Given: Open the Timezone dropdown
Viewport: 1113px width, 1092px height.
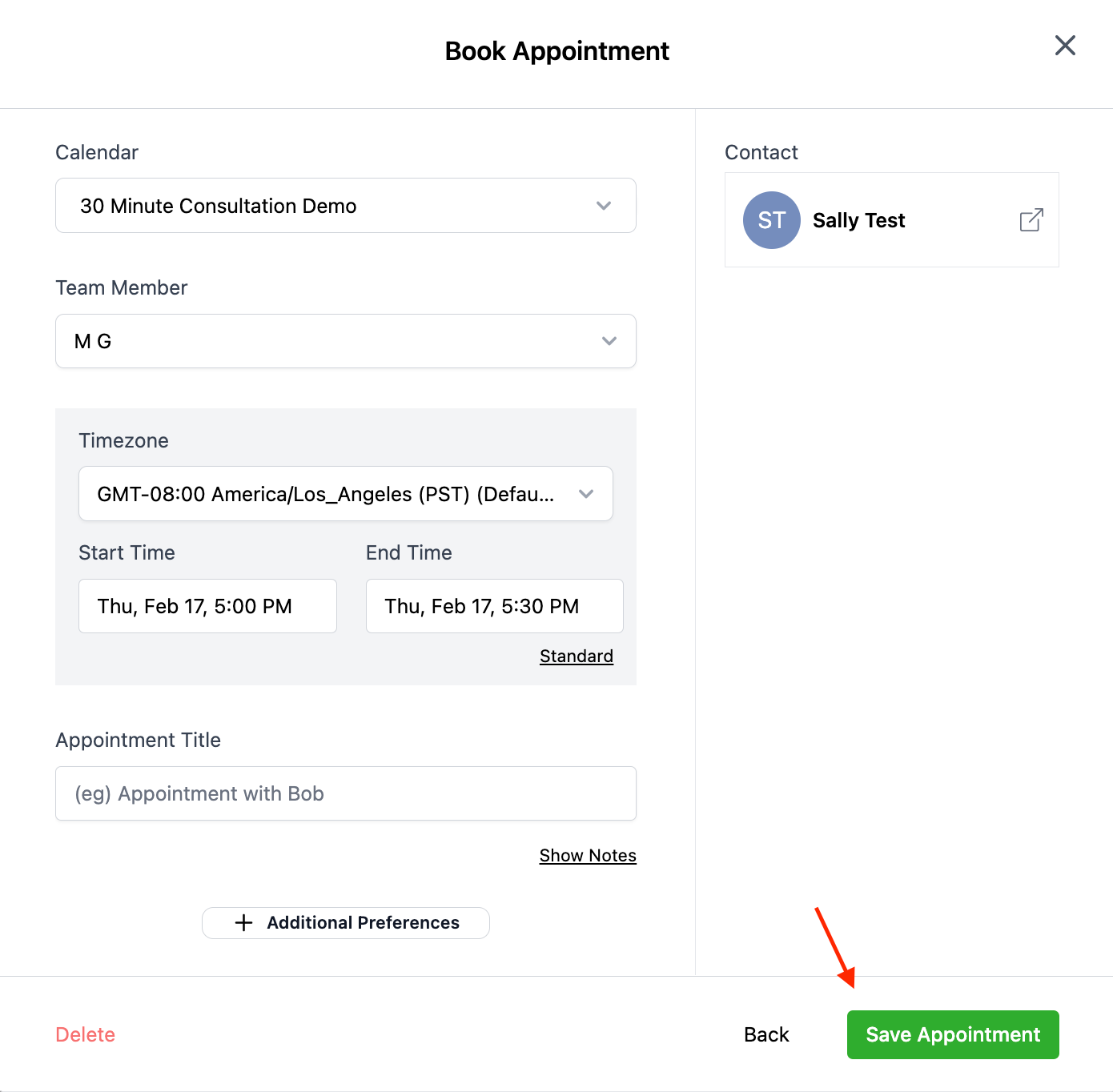Looking at the screenshot, I should pyautogui.click(x=346, y=494).
